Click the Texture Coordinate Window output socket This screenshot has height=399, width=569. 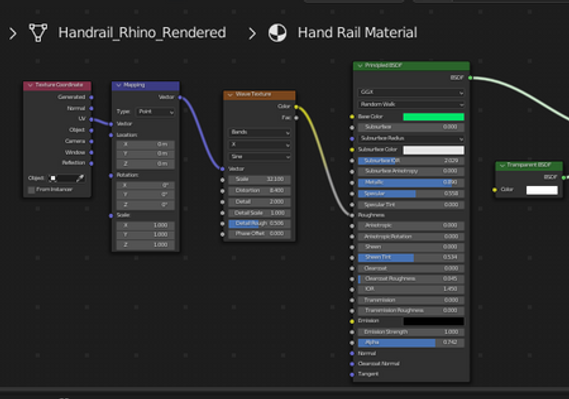click(x=91, y=152)
